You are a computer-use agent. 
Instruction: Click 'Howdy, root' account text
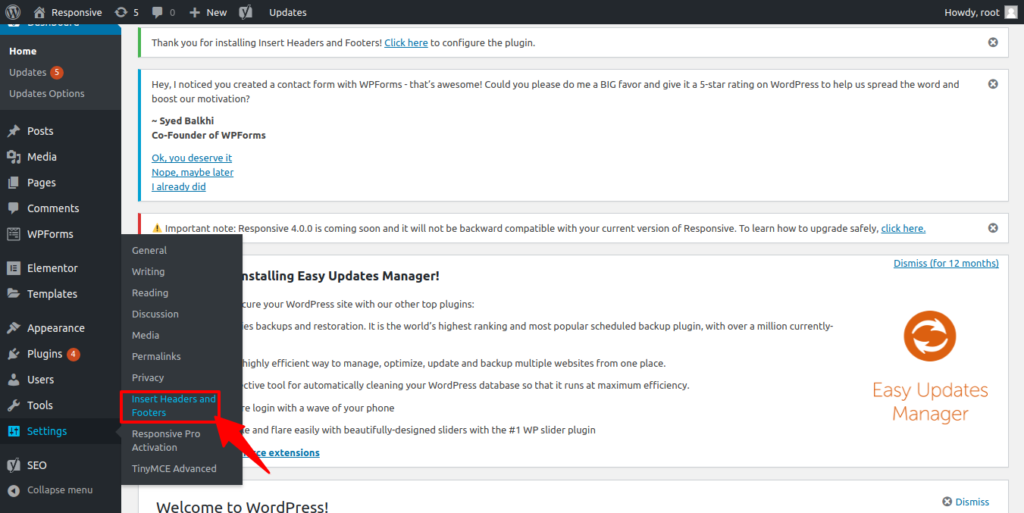point(971,12)
